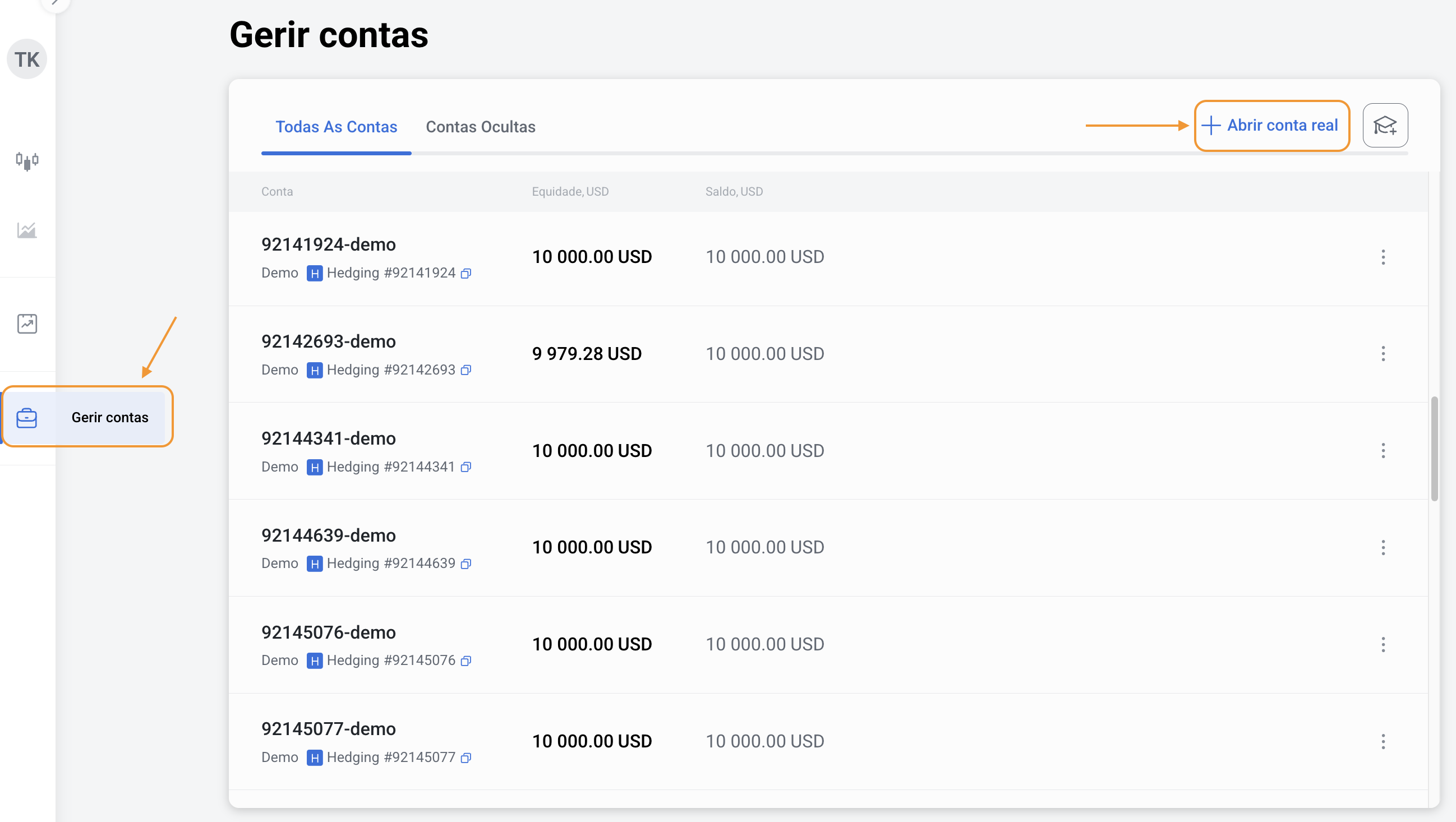Image resolution: width=1456 pixels, height=822 pixels.
Task: Copy account number #92145076
Action: [466, 661]
